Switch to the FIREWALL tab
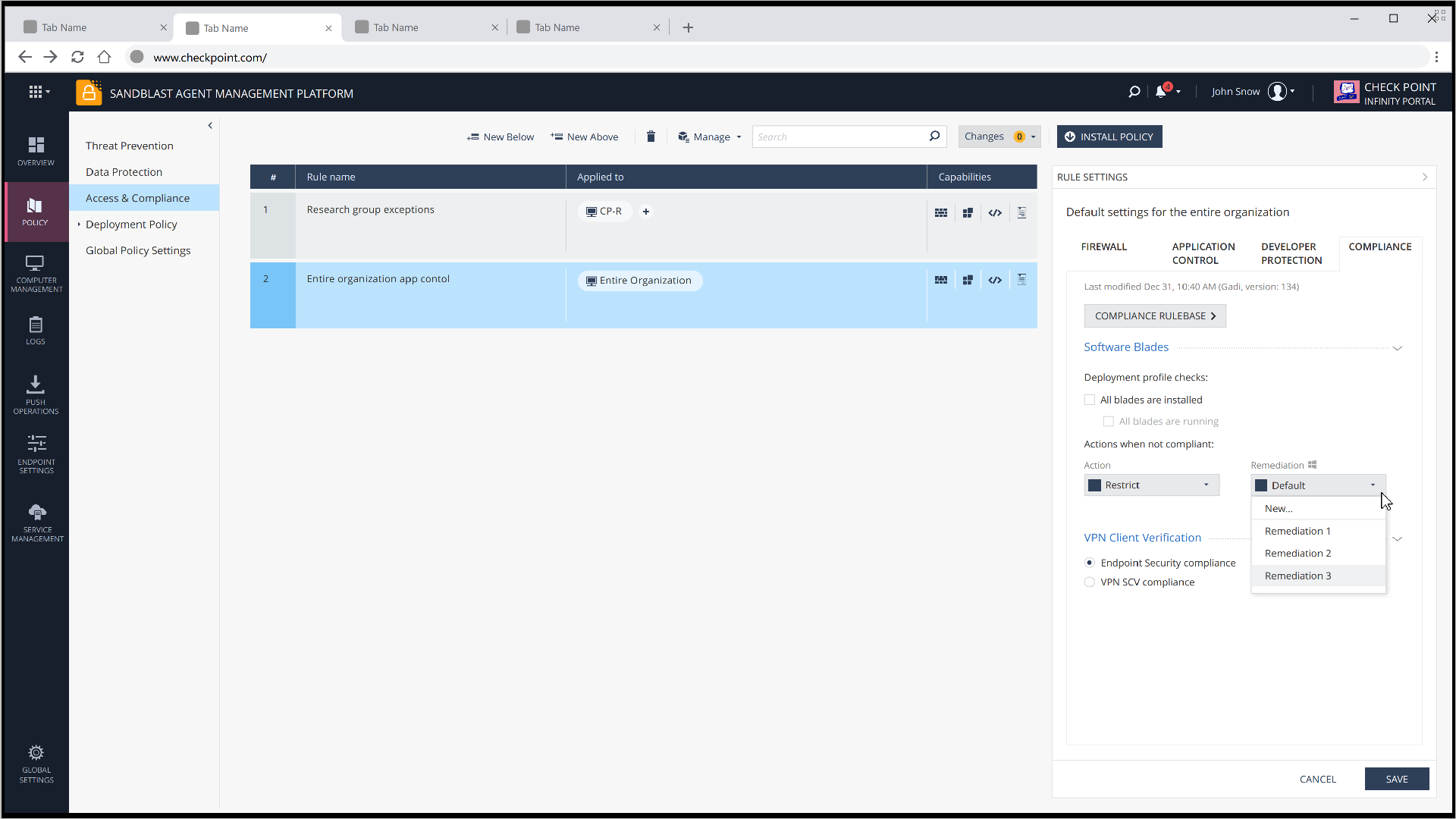 (1103, 246)
